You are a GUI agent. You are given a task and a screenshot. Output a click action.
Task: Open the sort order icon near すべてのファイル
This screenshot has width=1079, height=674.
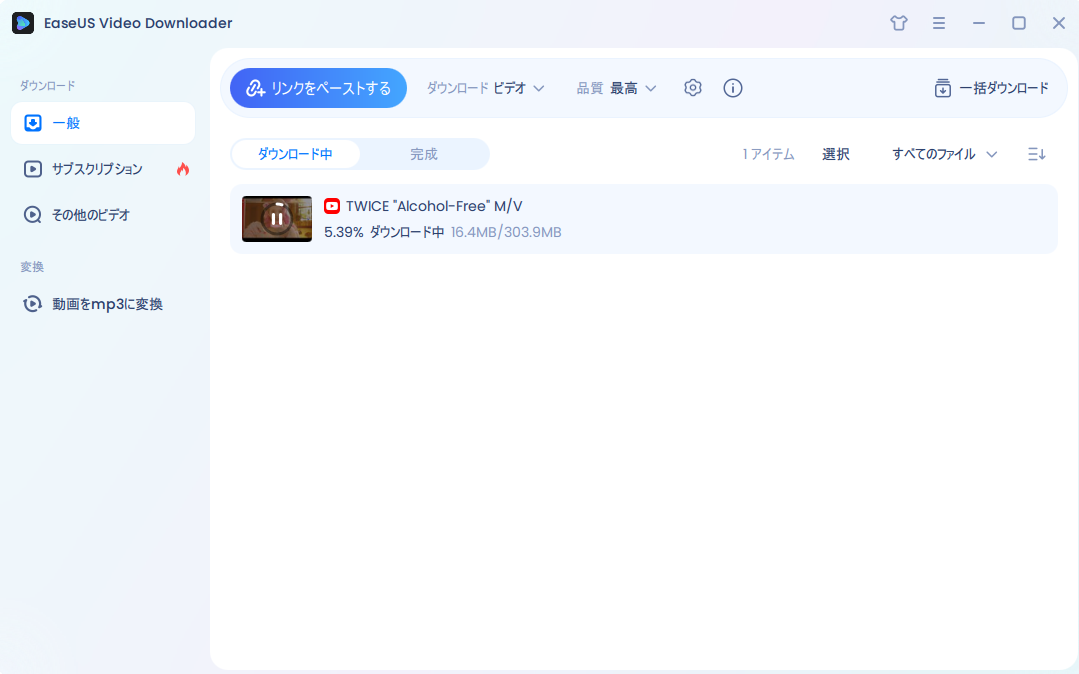1036,154
